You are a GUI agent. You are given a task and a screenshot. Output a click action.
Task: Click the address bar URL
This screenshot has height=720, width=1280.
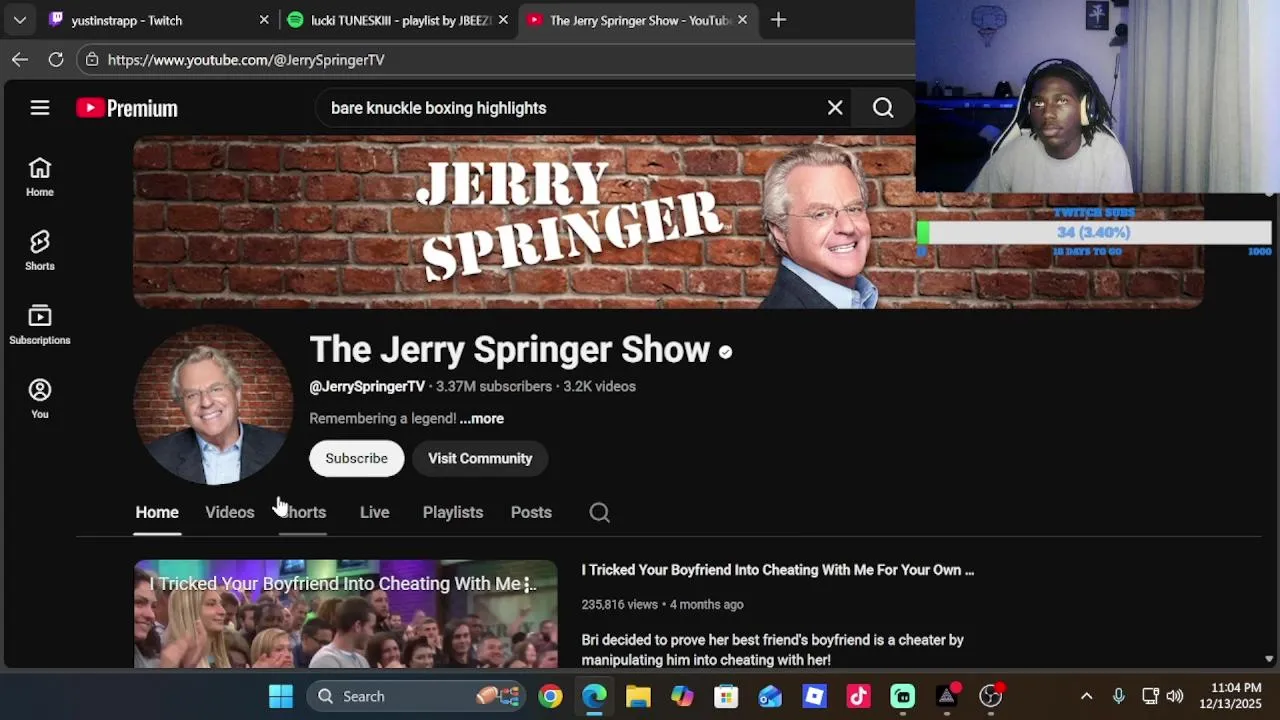[246, 60]
